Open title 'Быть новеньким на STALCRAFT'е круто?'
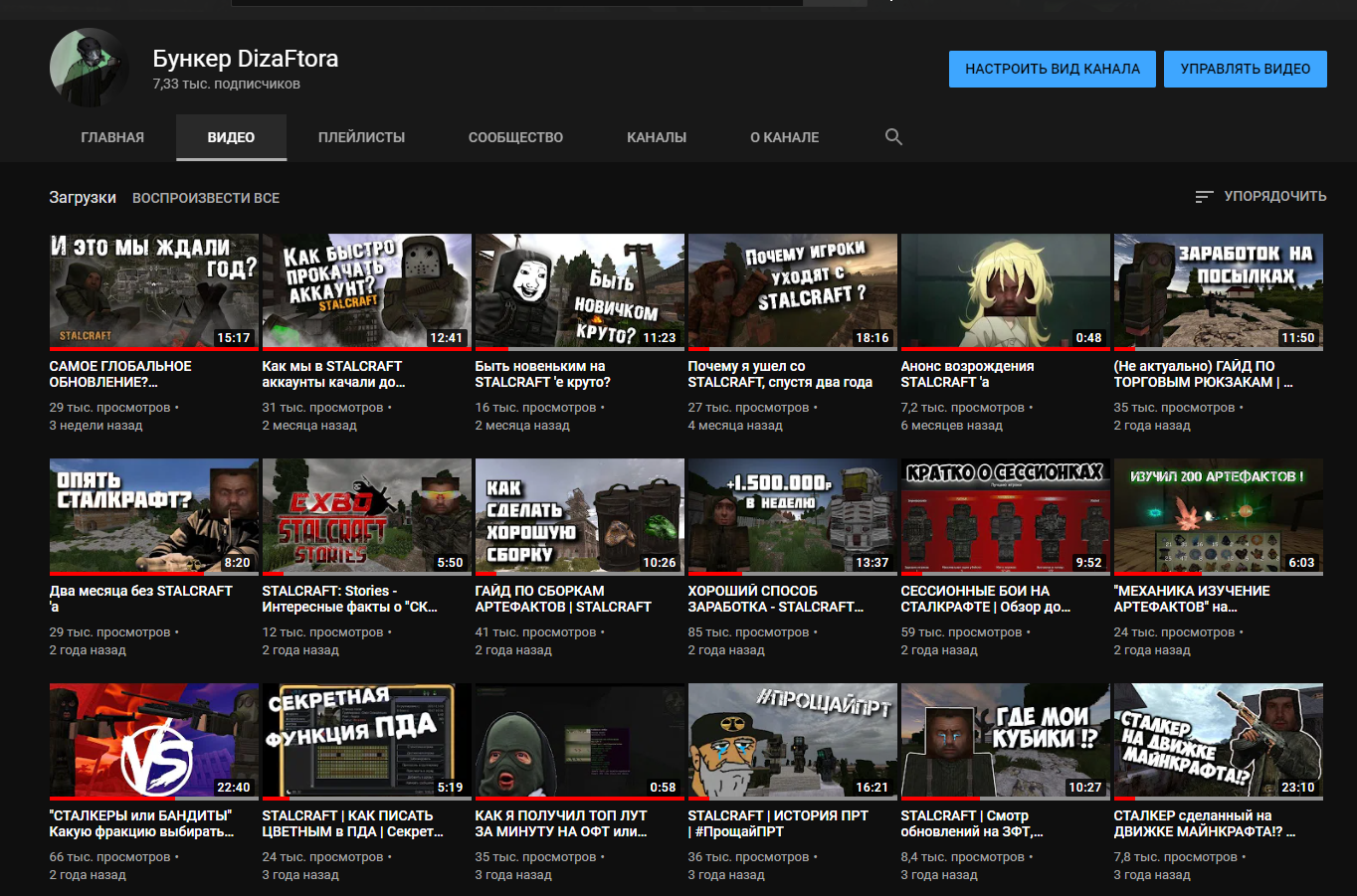1357x896 pixels. tap(543, 374)
